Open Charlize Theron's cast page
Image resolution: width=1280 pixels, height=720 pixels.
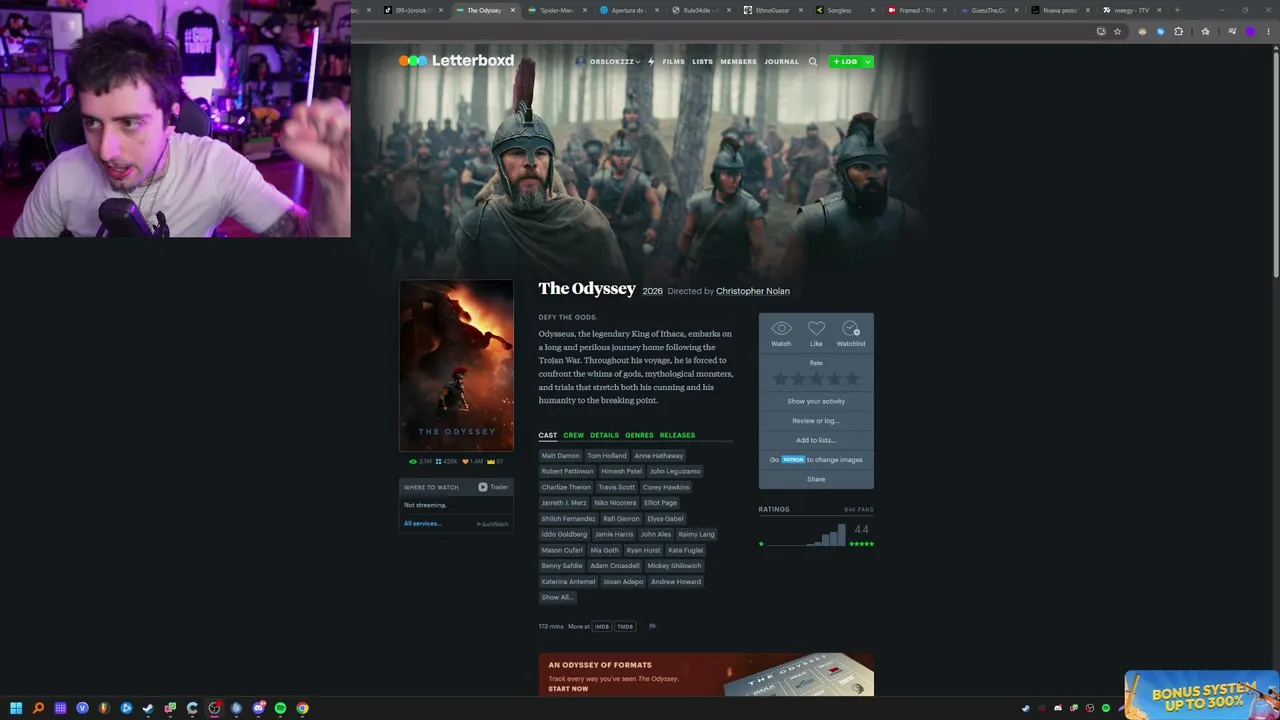(x=566, y=487)
